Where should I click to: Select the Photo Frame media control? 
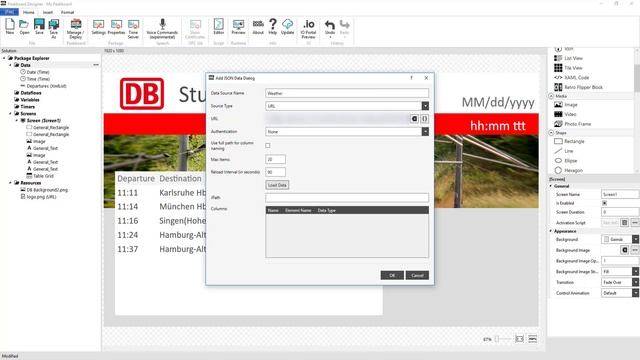coord(573,124)
